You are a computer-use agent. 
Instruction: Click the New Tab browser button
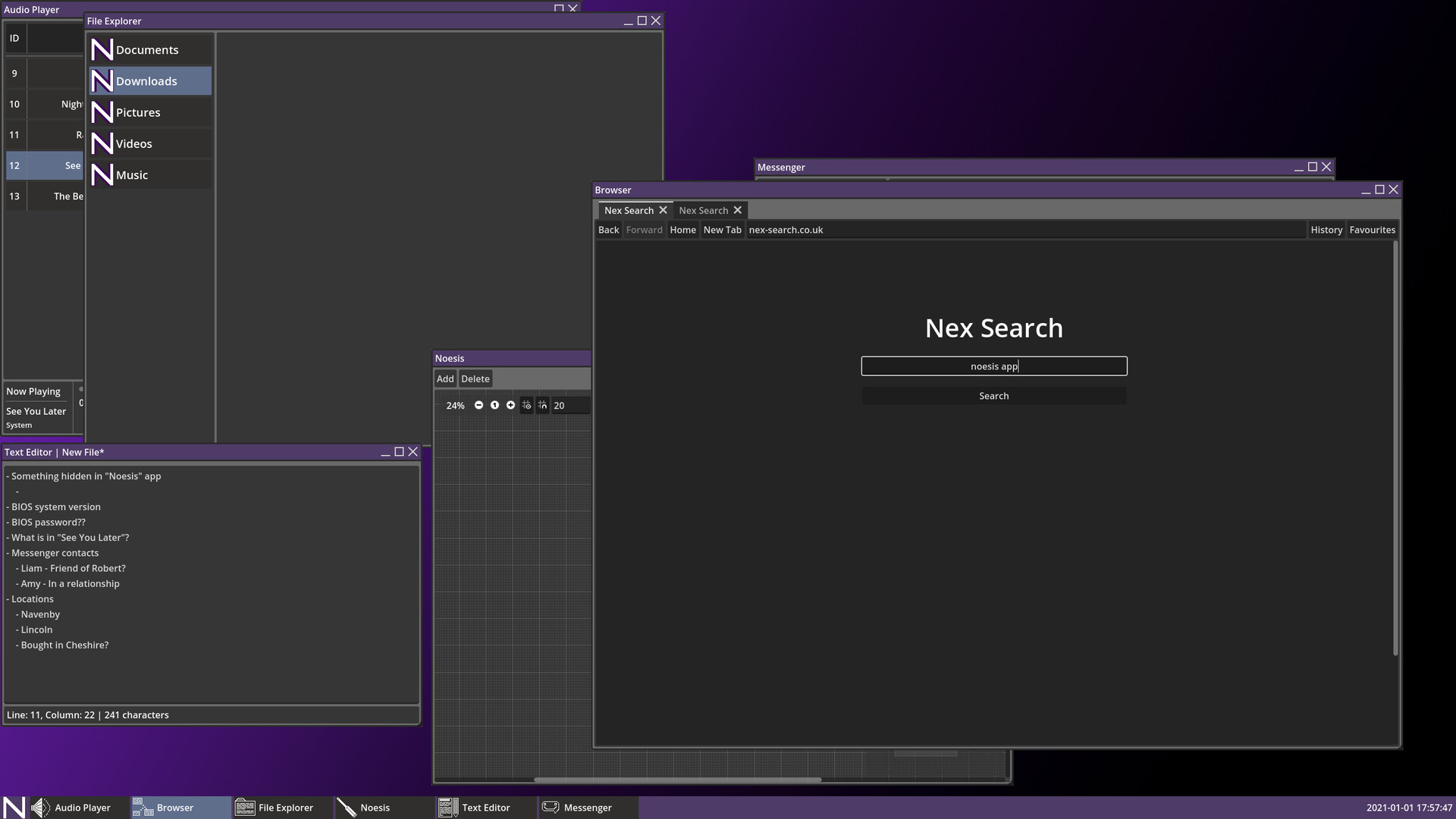tap(722, 230)
